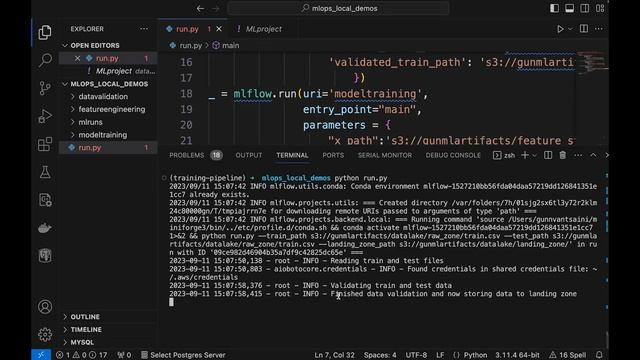Open errors and warnings status item
The height and width of the screenshot is (360, 640).
[x=81, y=355]
